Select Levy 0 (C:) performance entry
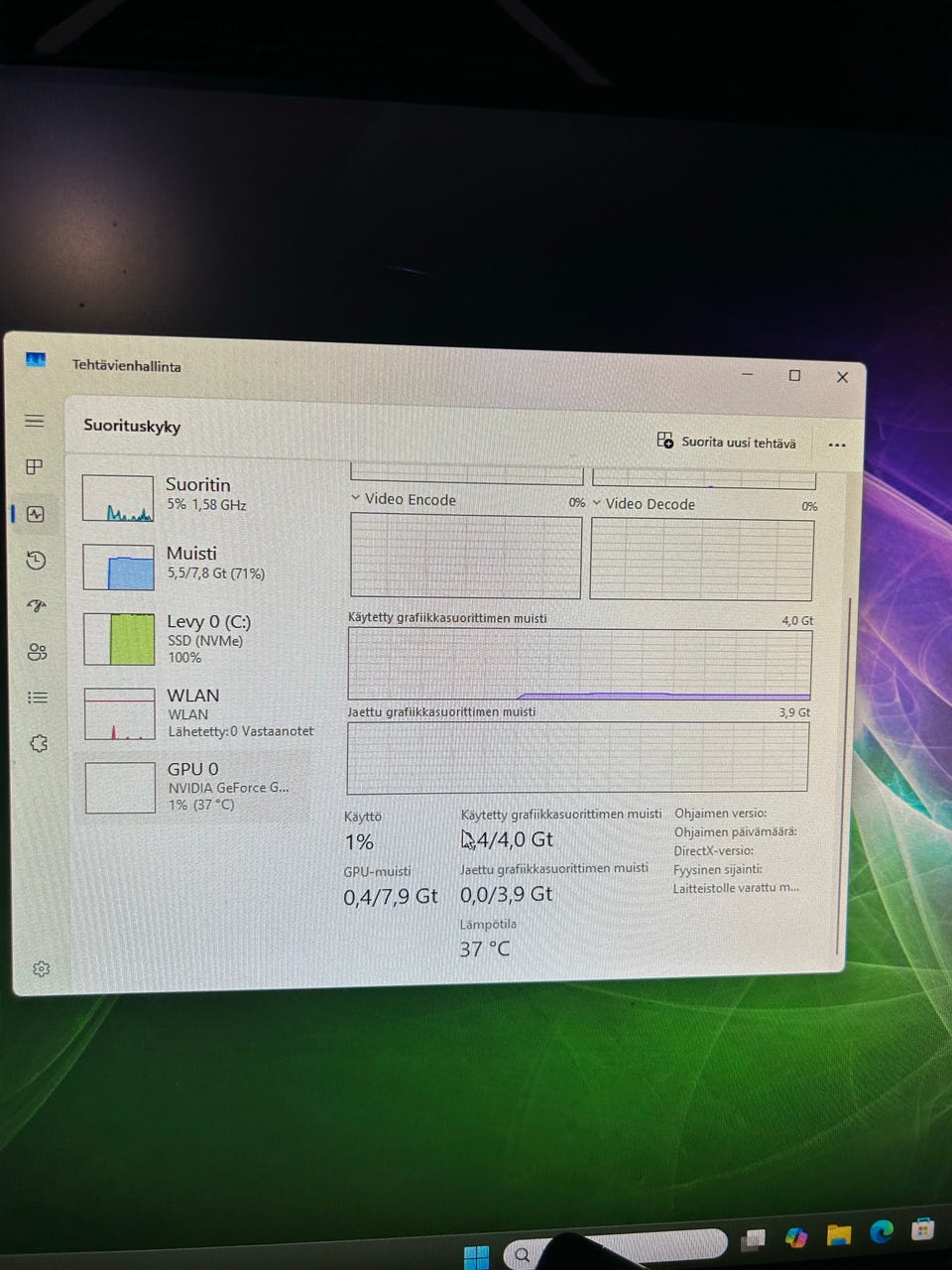 tap(195, 638)
